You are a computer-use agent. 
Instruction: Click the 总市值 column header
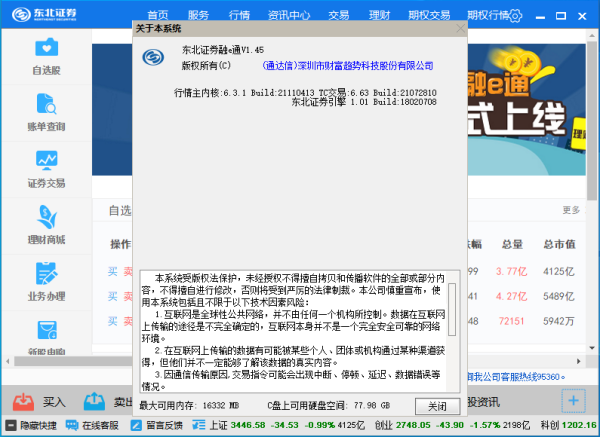tap(559, 244)
